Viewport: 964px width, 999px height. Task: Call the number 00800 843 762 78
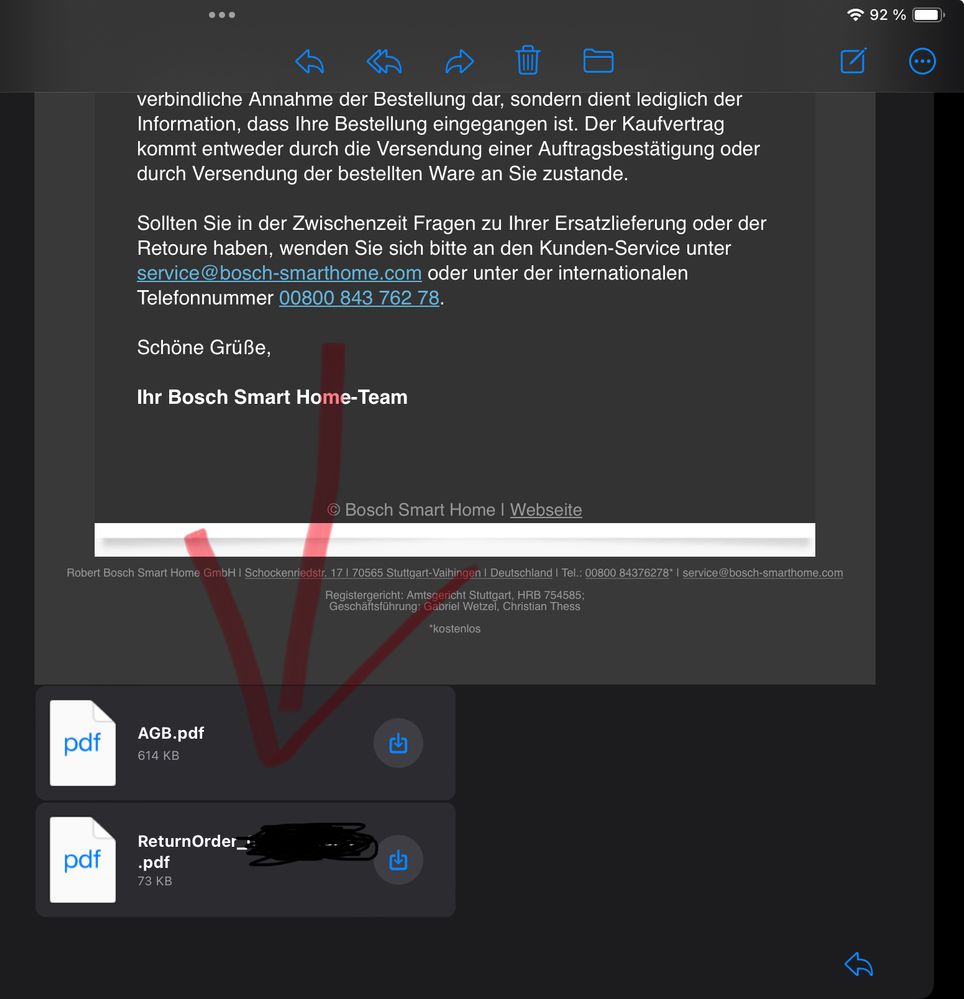[x=359, y=298]
